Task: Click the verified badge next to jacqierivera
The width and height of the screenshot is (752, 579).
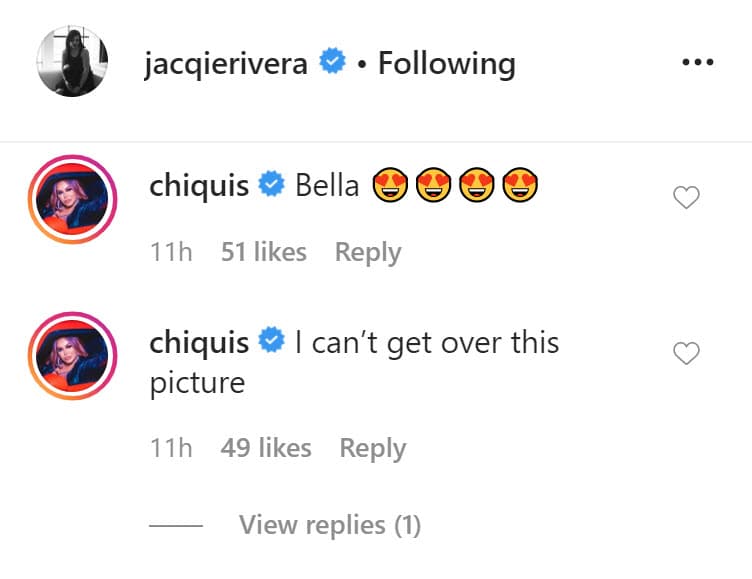Action: click(x=333, y=64)
